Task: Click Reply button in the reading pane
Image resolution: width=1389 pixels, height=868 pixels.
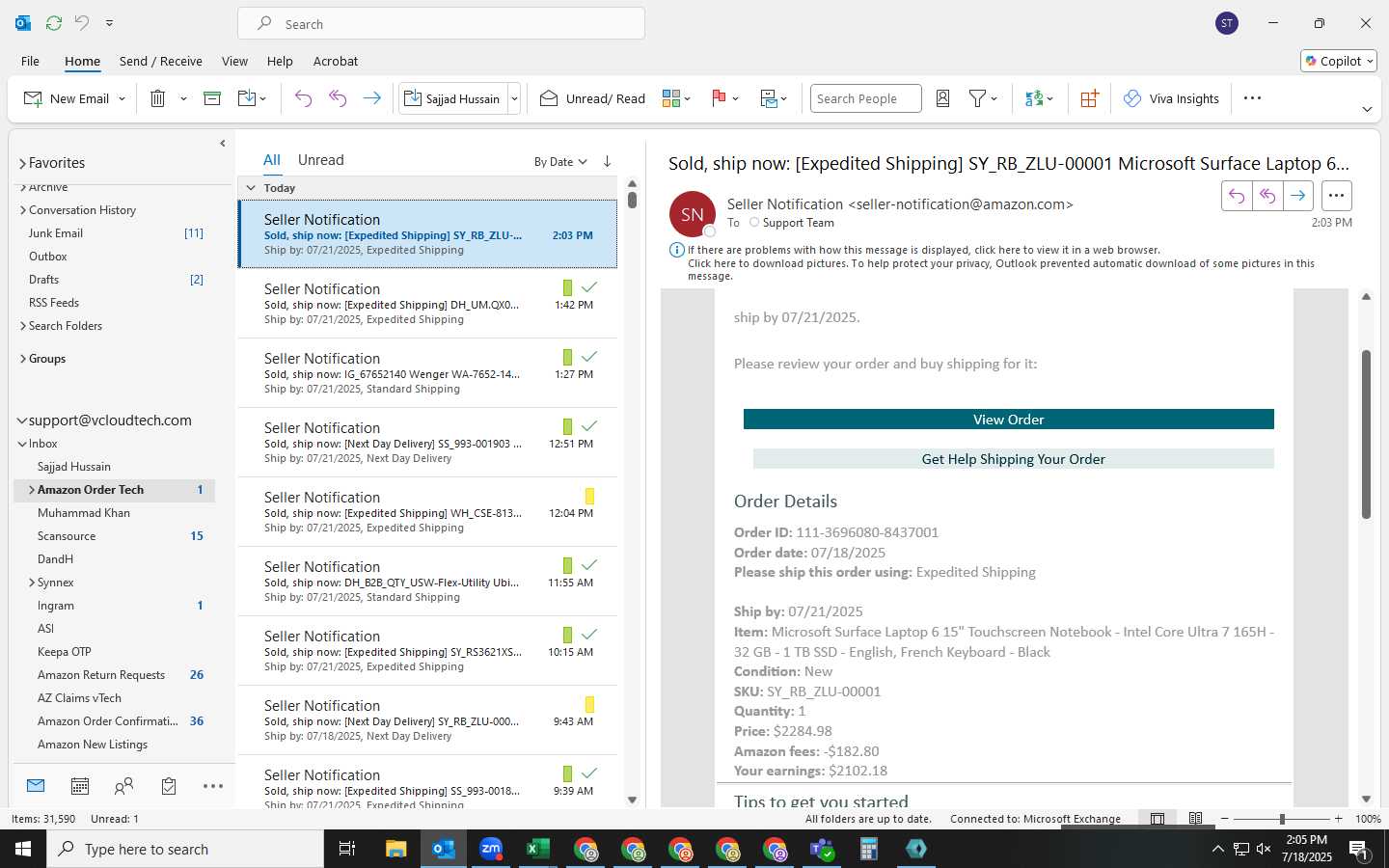Action: tap(1236, 196)
